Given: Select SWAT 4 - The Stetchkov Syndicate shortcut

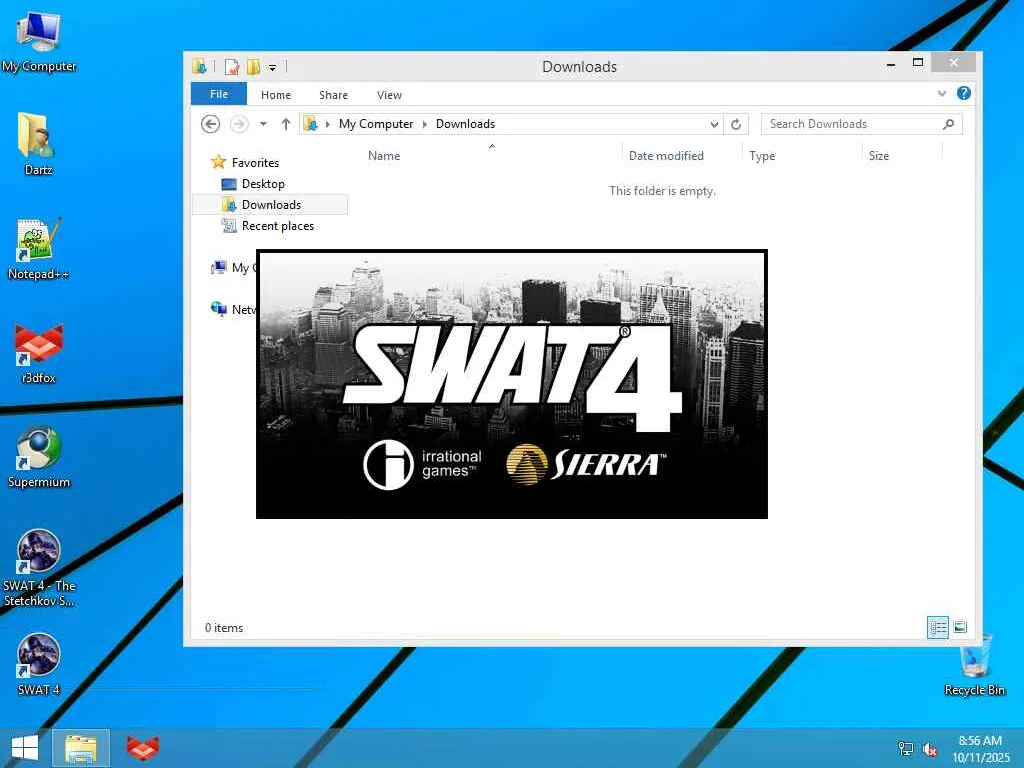Looking at the screenshot, I should pyautogui.click(x=39, y=567).
